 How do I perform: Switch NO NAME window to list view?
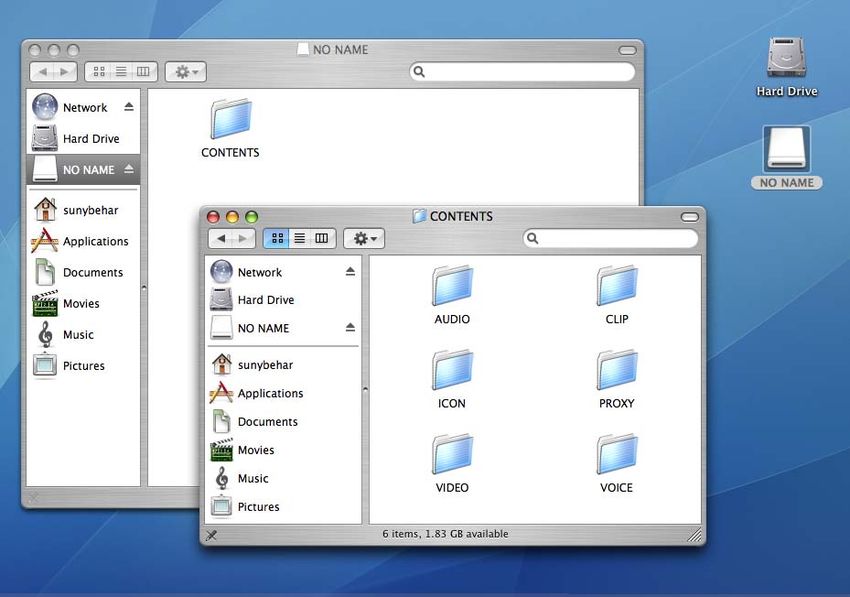pyautogui.click(x=121, y=72)
